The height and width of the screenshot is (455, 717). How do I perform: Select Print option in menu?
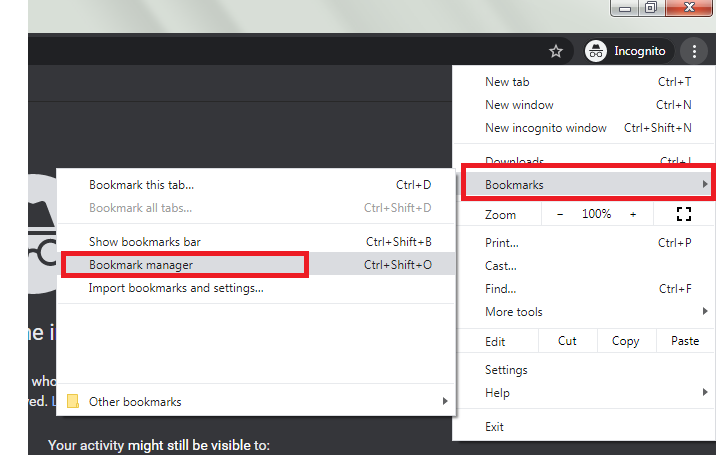pos(502,243)
